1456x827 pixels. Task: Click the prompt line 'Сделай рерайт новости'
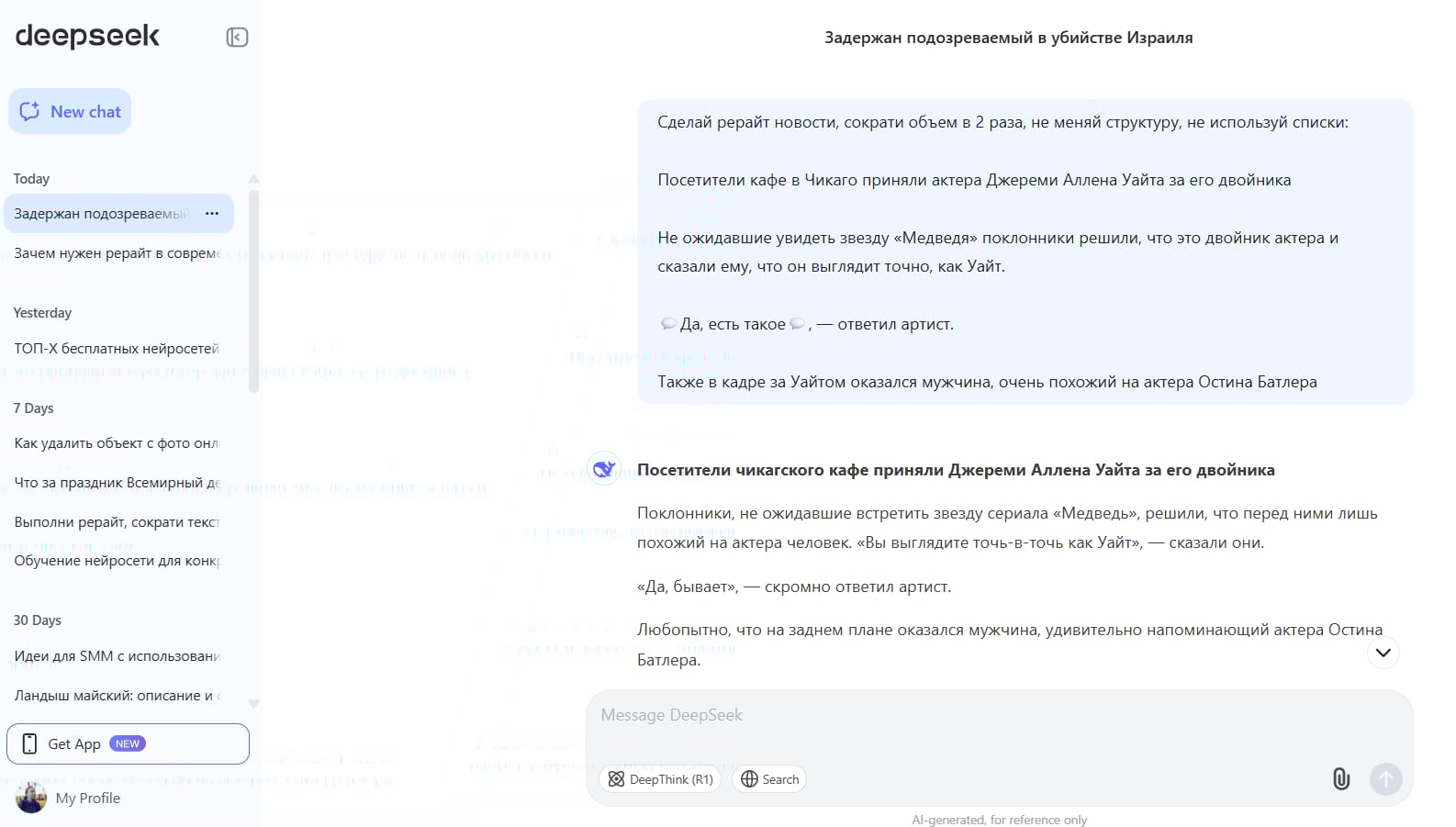pos(1002,122)
